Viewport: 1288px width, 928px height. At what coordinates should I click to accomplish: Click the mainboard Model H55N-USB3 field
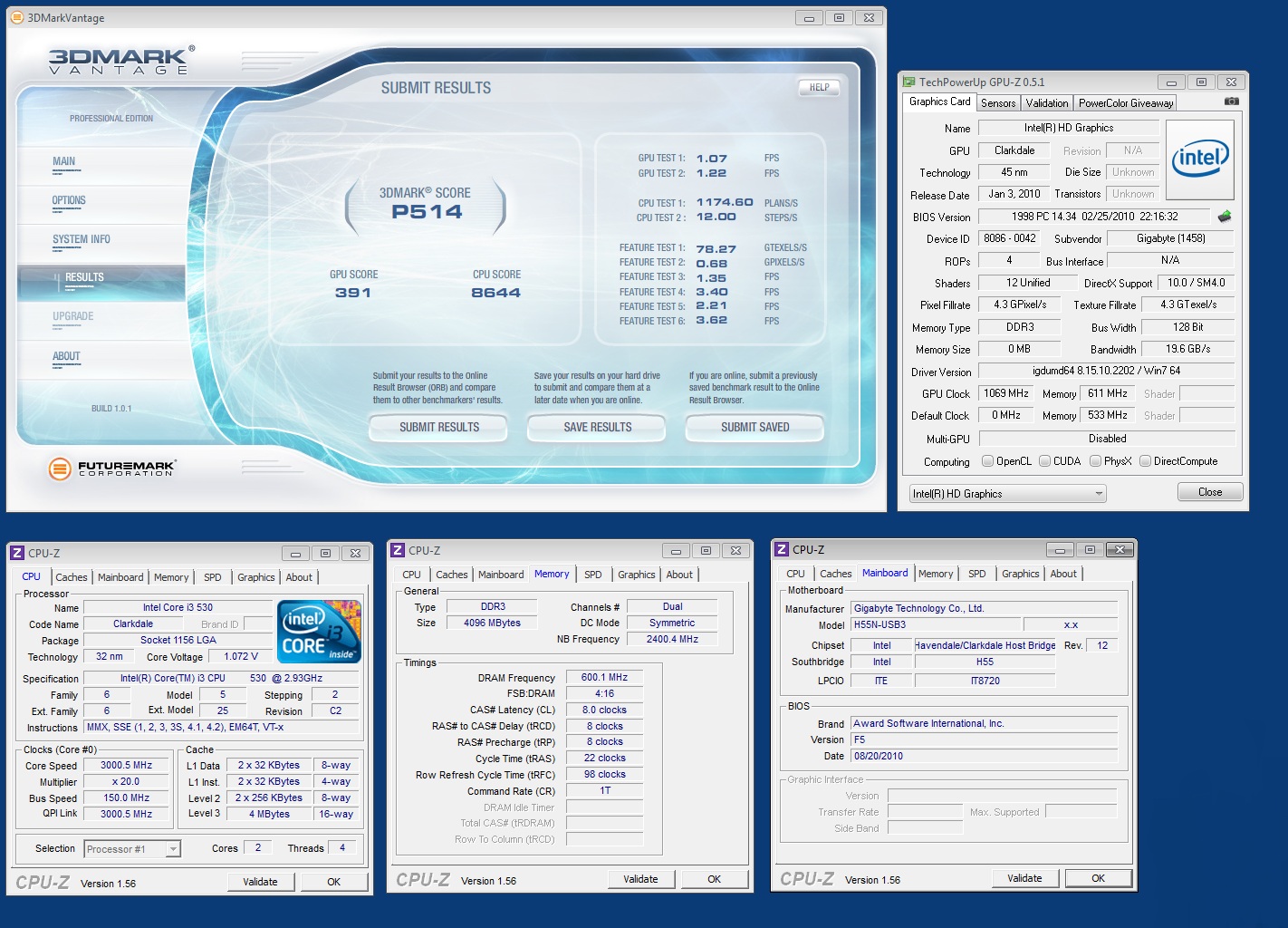click(934, 625)
